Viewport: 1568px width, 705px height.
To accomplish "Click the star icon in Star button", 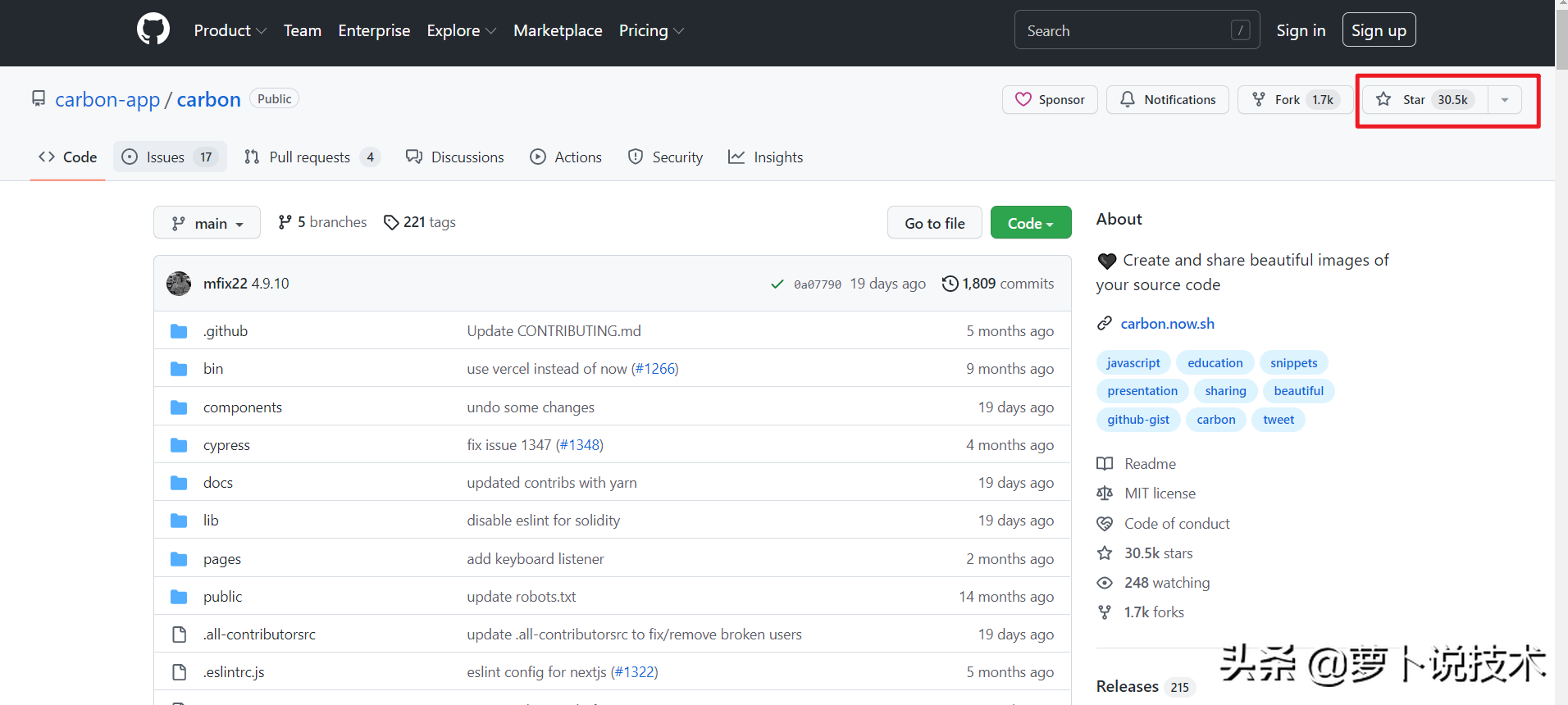I will (x=1383, y=99).
